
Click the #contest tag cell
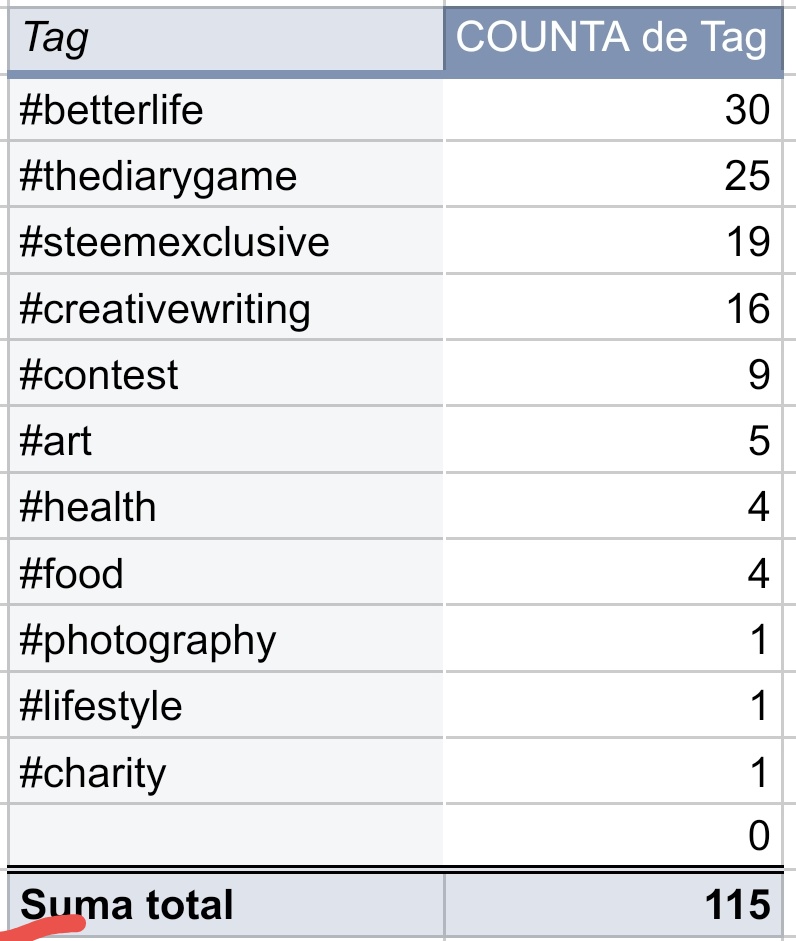[x=225, y=375]
